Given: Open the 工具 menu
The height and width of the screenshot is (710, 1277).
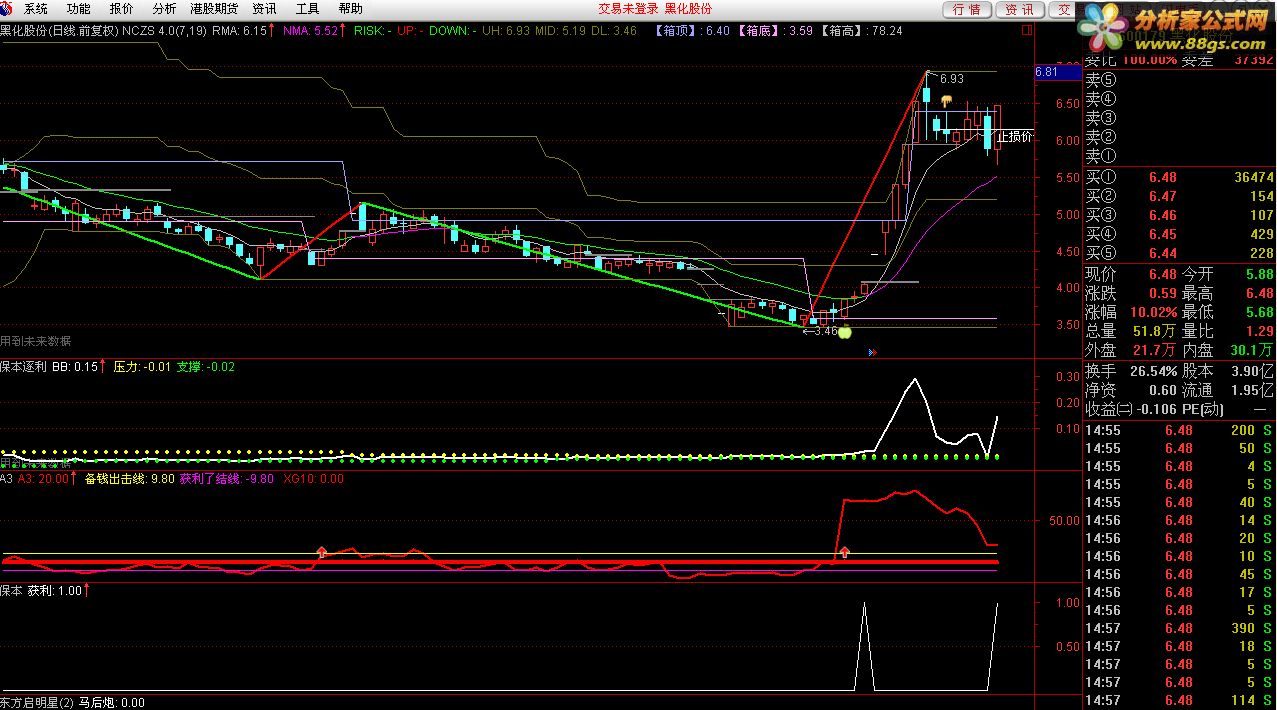Looking at the screenshot, I should 308,8.
